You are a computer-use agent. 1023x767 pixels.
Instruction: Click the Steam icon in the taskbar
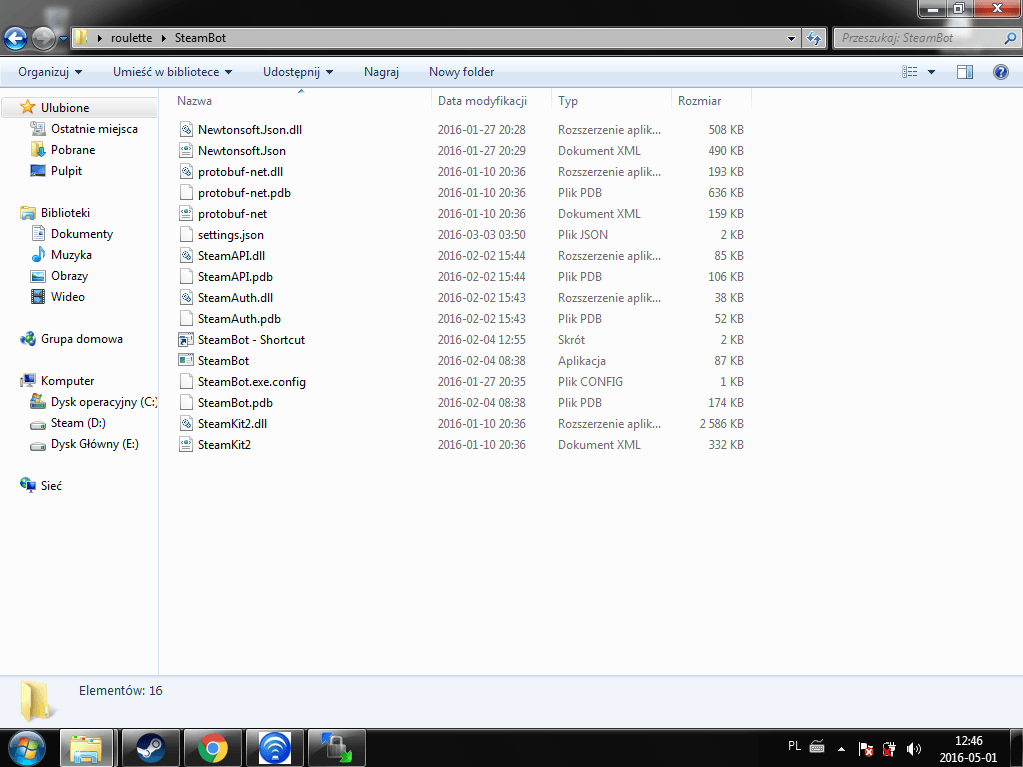tap(150, 747)
